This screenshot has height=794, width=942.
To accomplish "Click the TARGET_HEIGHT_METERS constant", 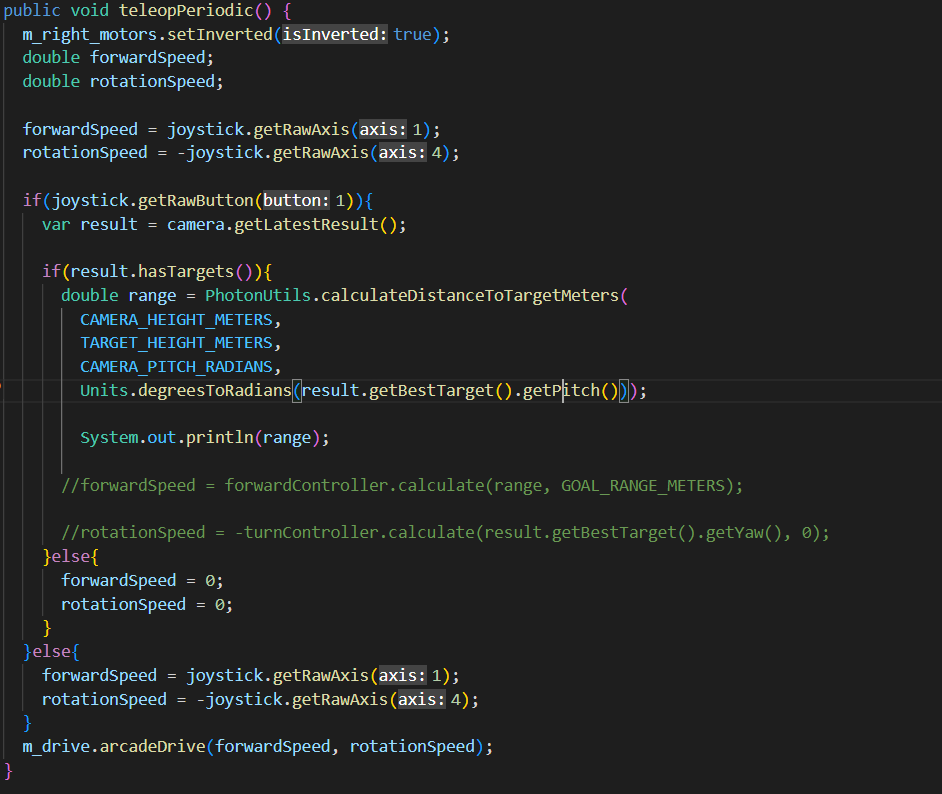I will [x=176, y=343].
